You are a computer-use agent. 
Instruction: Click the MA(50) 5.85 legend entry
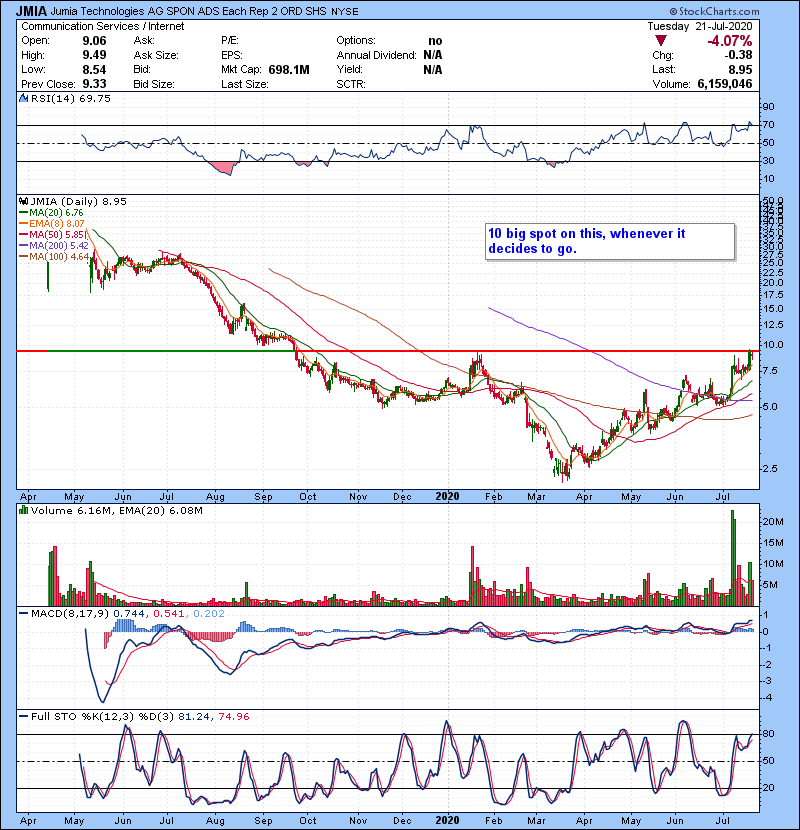tap(52, 234)
